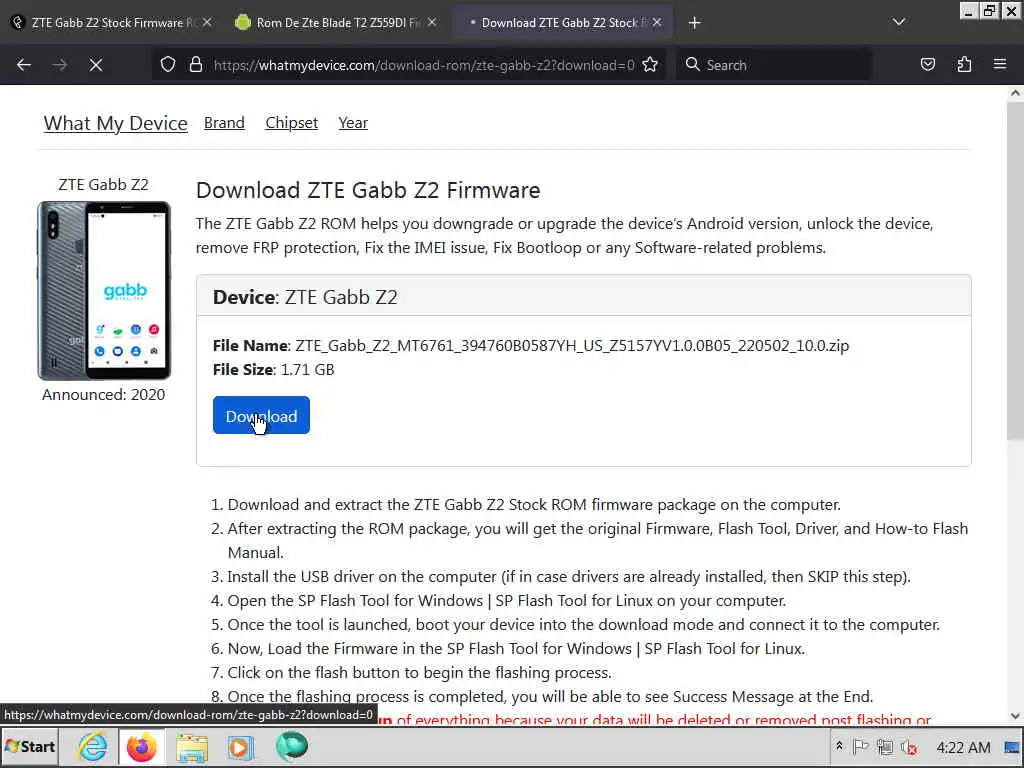Open the Year navigation link
The width and height of the screenshot is (1024, 768).
click(x=353, y=123)
